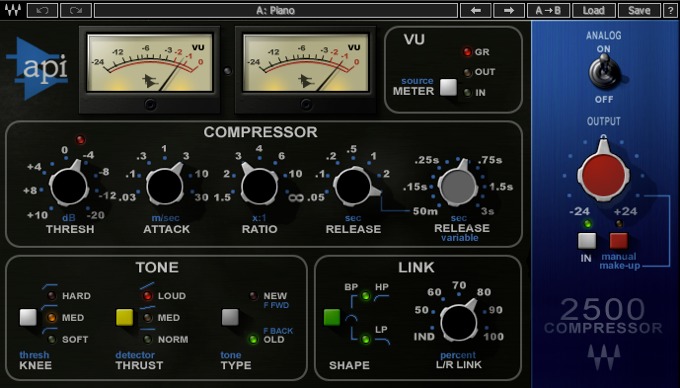Click the Load preset button
The height and width of the screenshot is (388, 680).
click(x=594, y=10)
